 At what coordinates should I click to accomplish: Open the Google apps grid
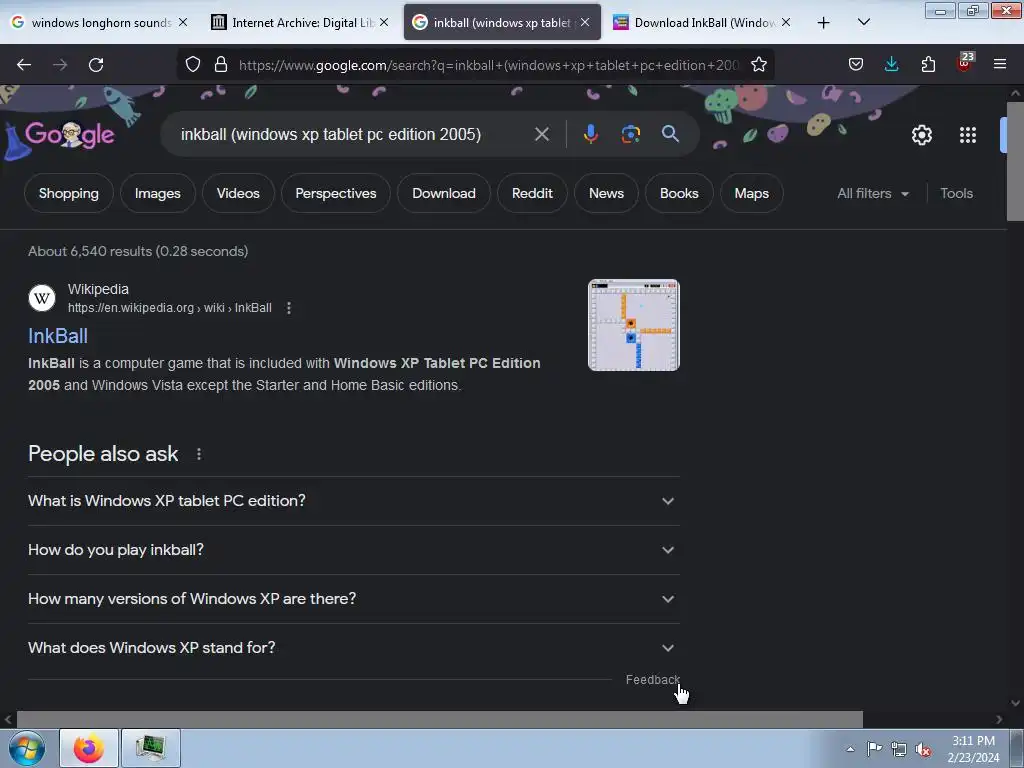coord(968,135)
